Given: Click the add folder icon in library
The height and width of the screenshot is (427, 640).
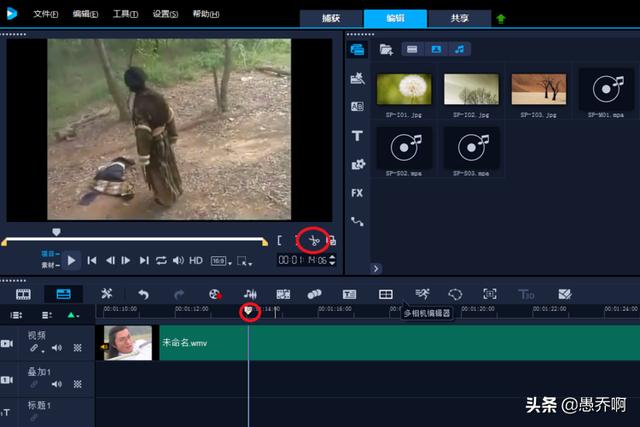Looking at the screenshot, I should coord(386,50).
